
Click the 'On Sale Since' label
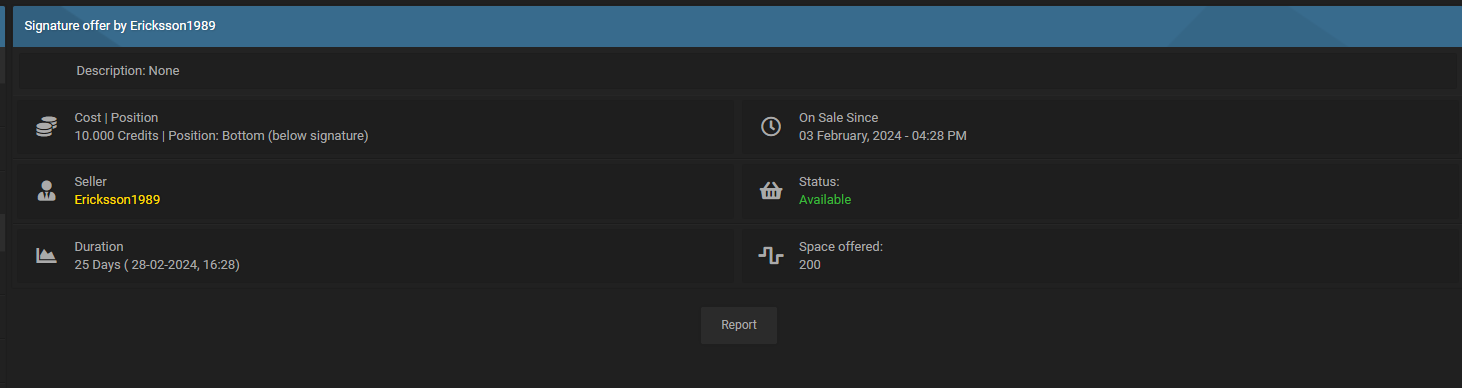[x=838, y=118]
